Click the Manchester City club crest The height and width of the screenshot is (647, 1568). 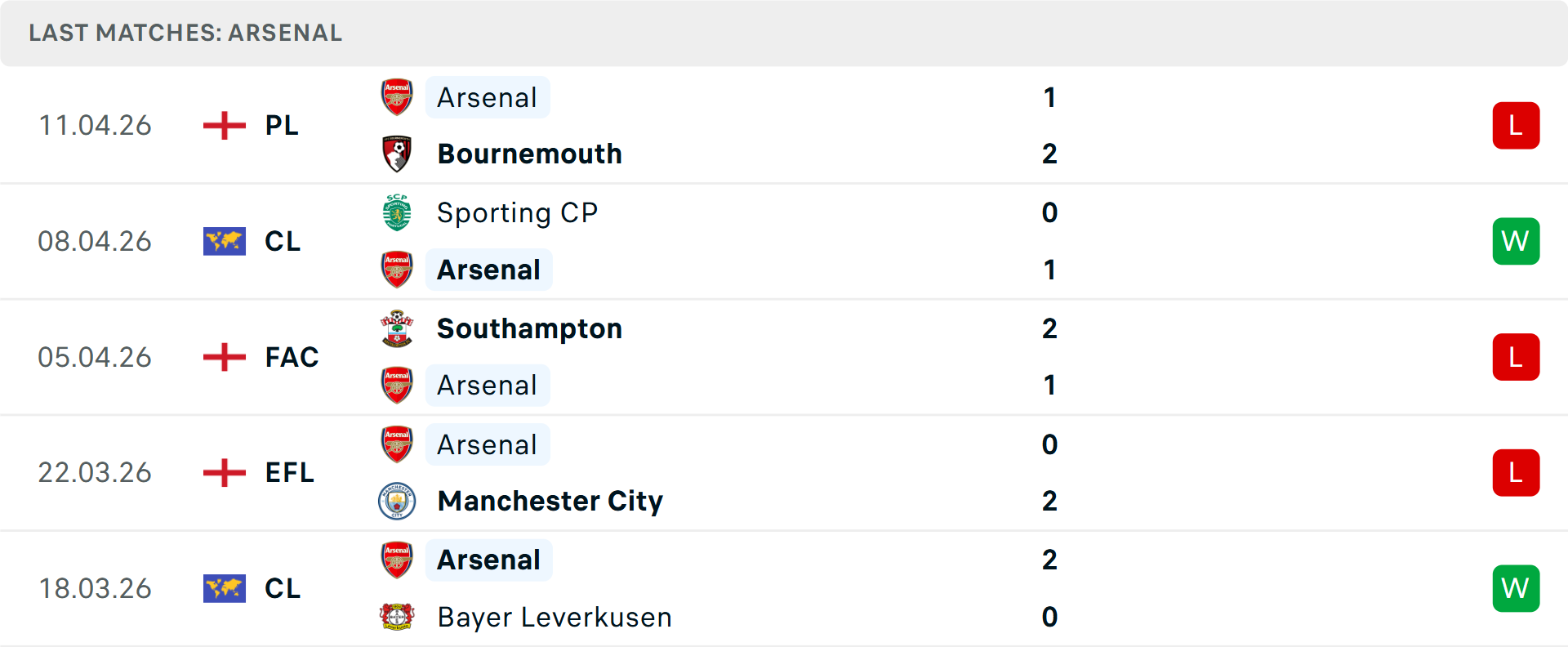tap(397, 501)
